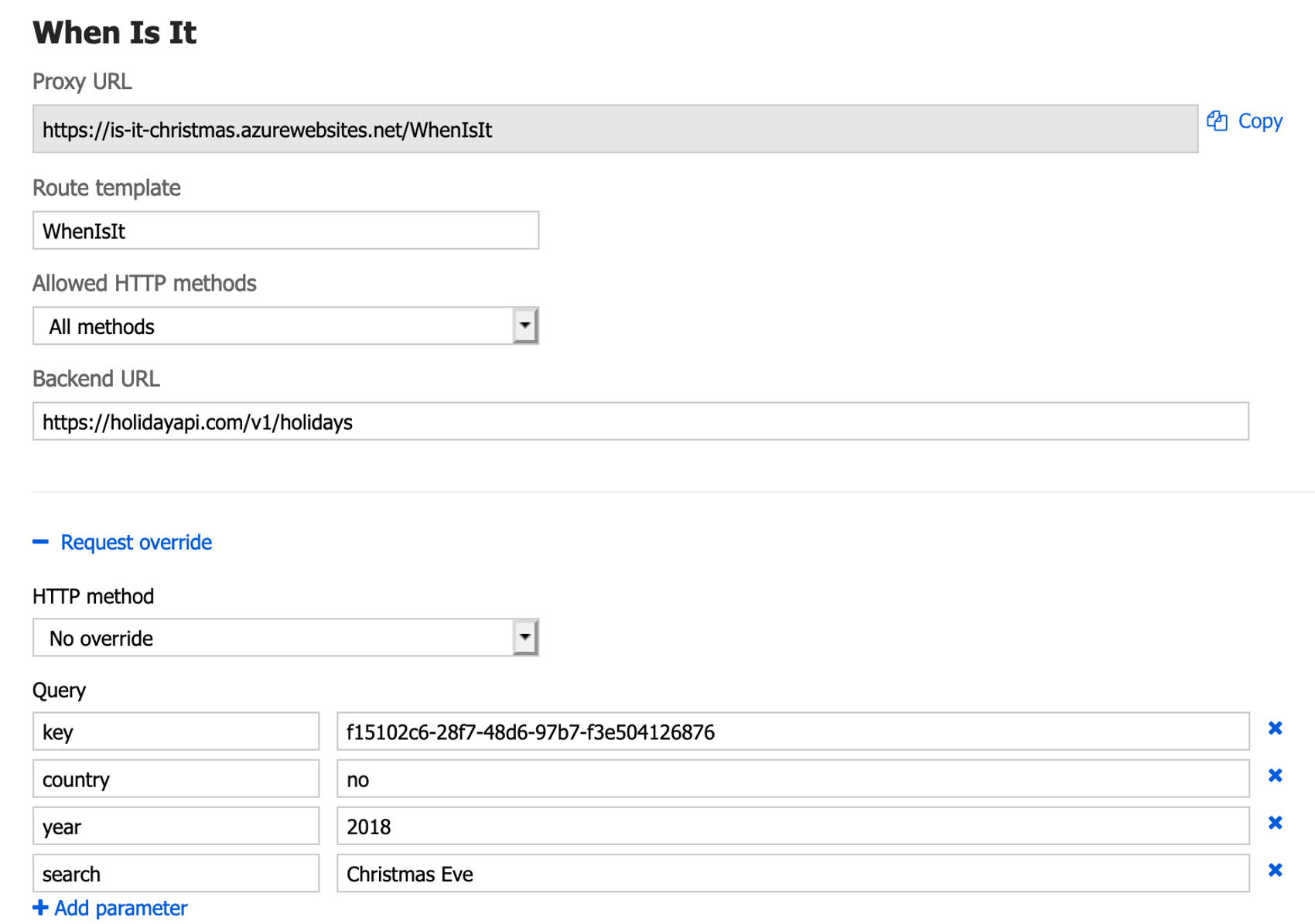Open the HTTP method override dropdown
Viewport: 1315px width, 924px height.
[x=524, y=638]
